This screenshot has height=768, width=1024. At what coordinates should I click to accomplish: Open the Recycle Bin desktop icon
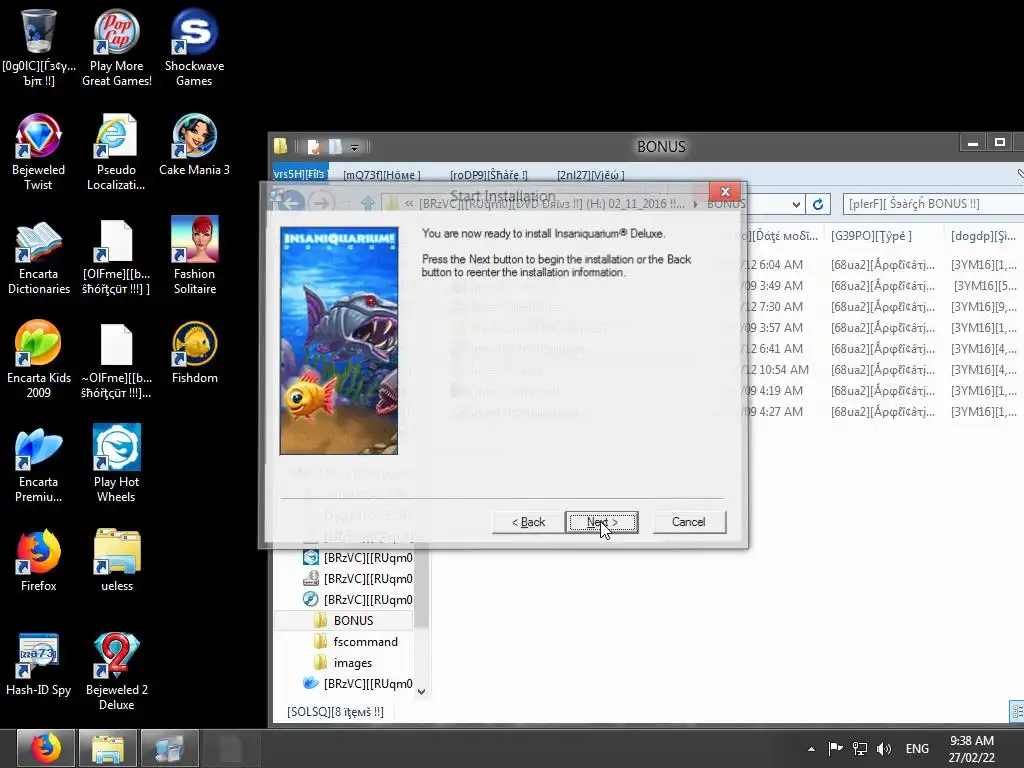coord(39,47)
